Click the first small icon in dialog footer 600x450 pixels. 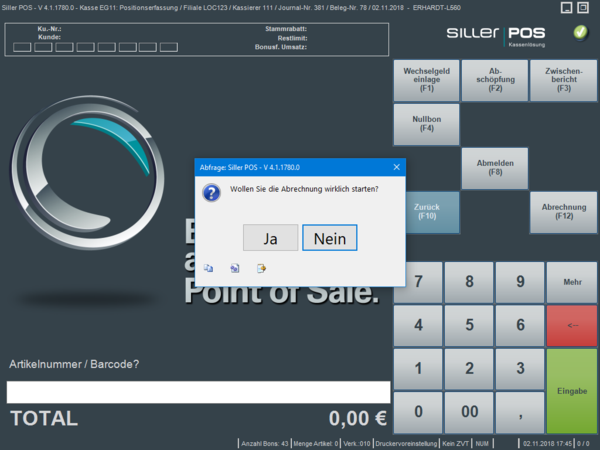(x=209, y=268)
